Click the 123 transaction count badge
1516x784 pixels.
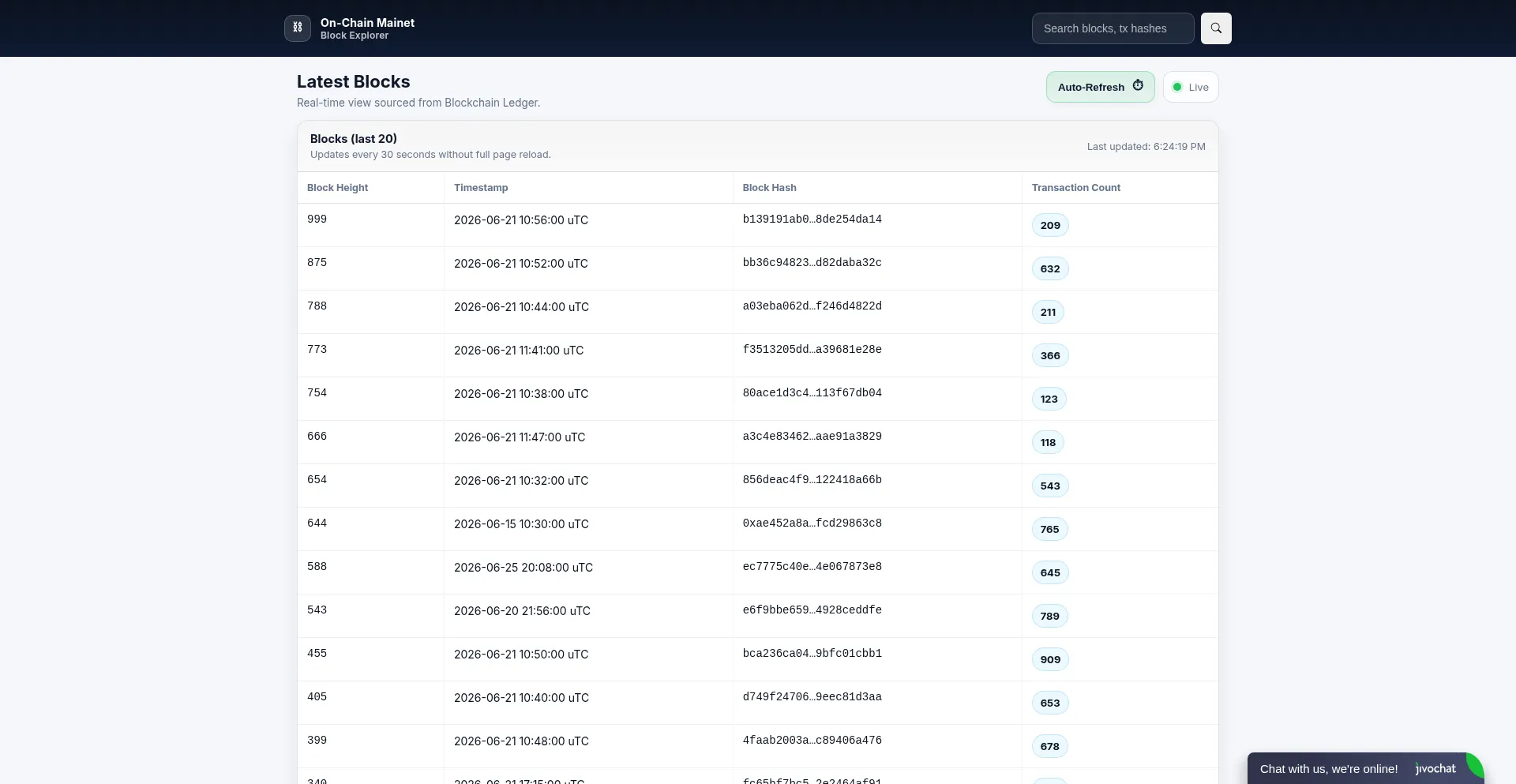1049,399
